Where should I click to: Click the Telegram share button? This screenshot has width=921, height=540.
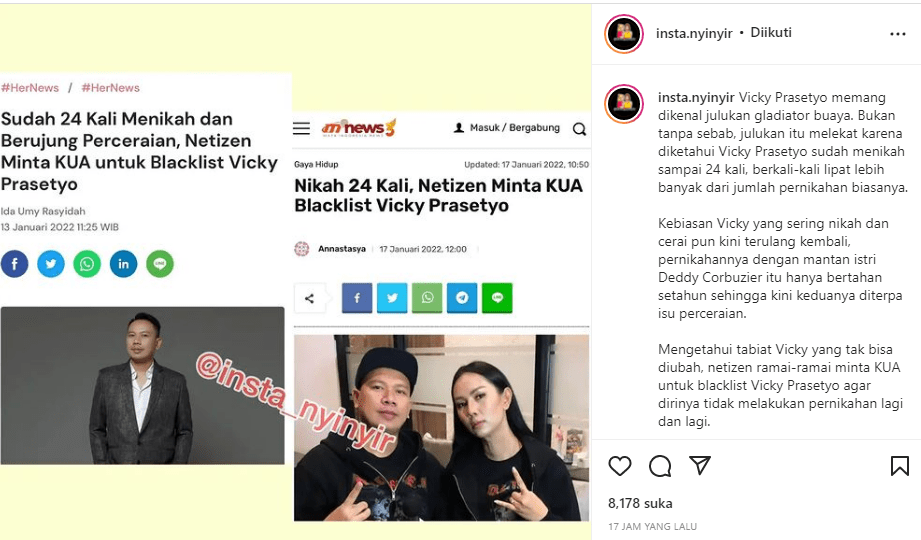(462, 298)
